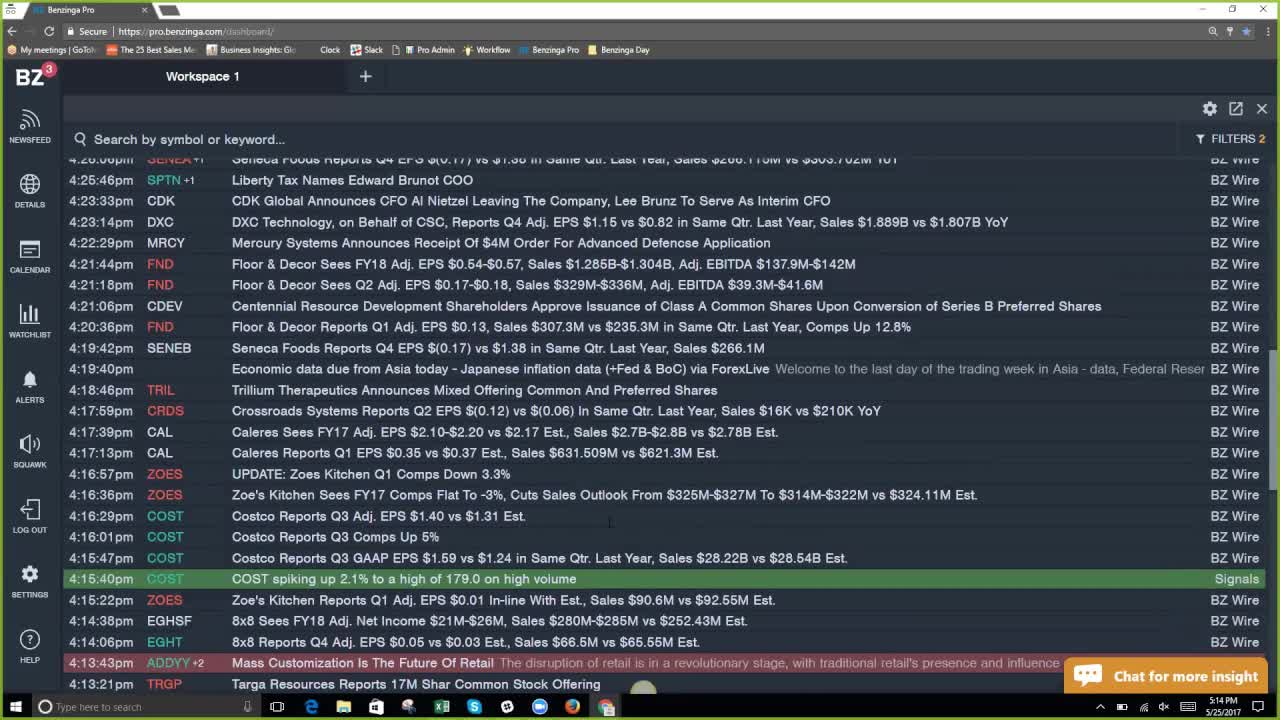Close the newsfeed widget panel

[1262, 108]
